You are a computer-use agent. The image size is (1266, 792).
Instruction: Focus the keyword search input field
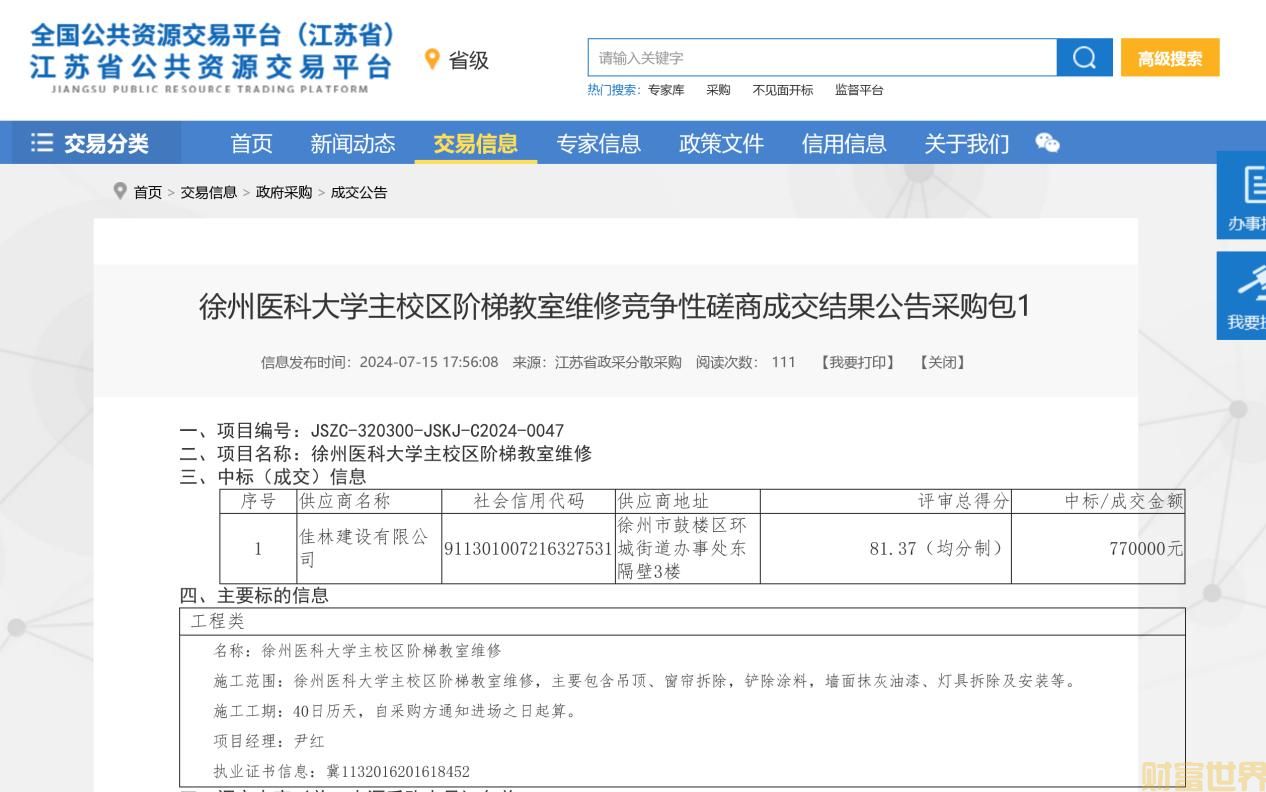[x=822, y=58]
